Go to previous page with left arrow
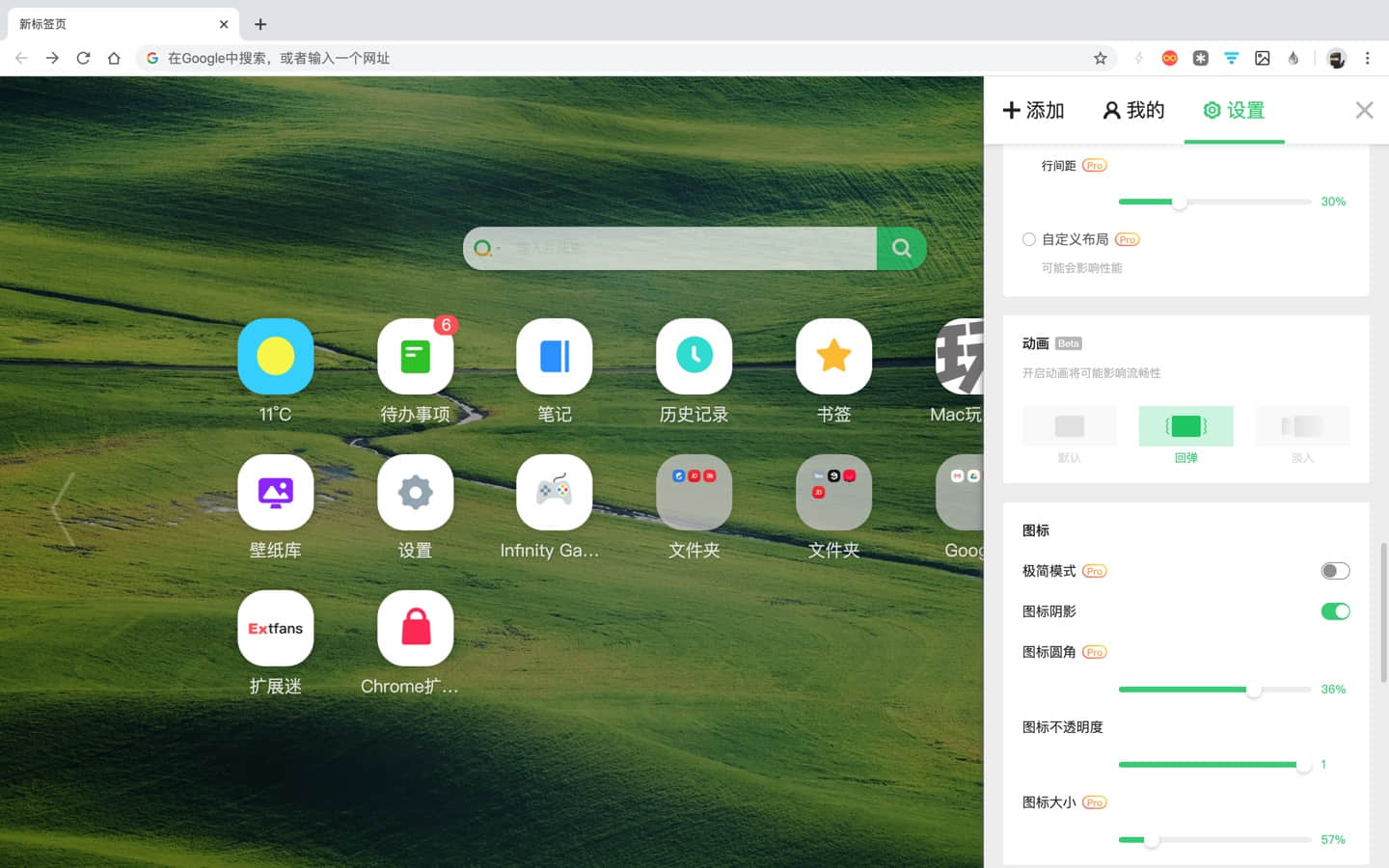 tap(64, 510)
